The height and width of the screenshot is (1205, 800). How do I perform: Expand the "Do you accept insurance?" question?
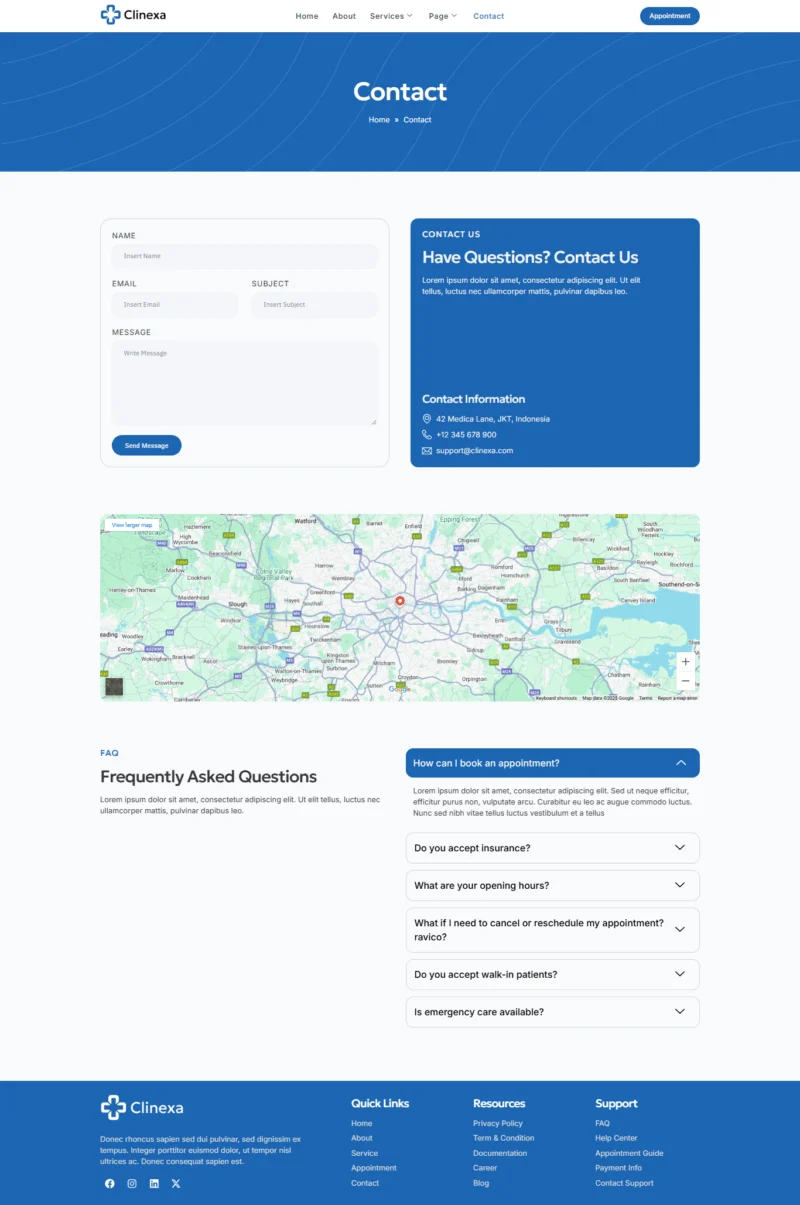tap(553, 848)
